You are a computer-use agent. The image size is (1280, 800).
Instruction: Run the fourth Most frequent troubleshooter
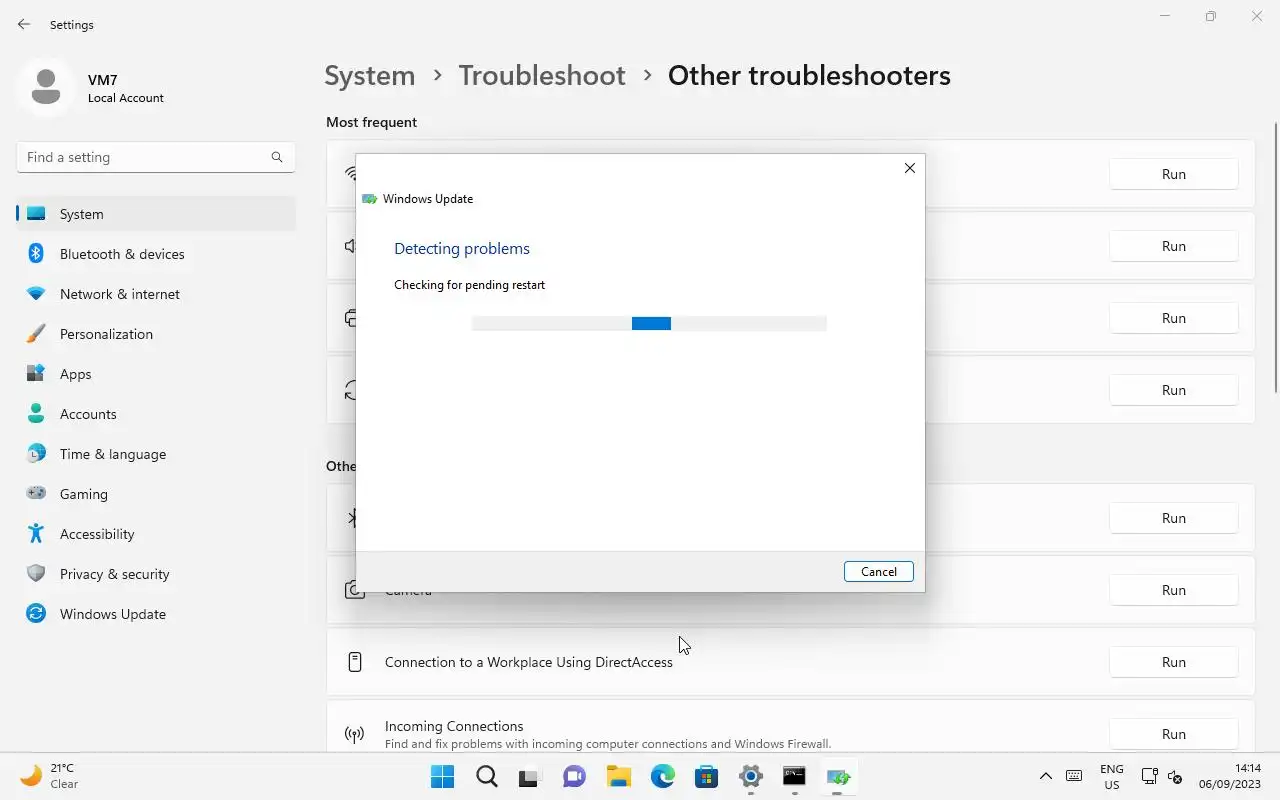[x=1174, y=390]
